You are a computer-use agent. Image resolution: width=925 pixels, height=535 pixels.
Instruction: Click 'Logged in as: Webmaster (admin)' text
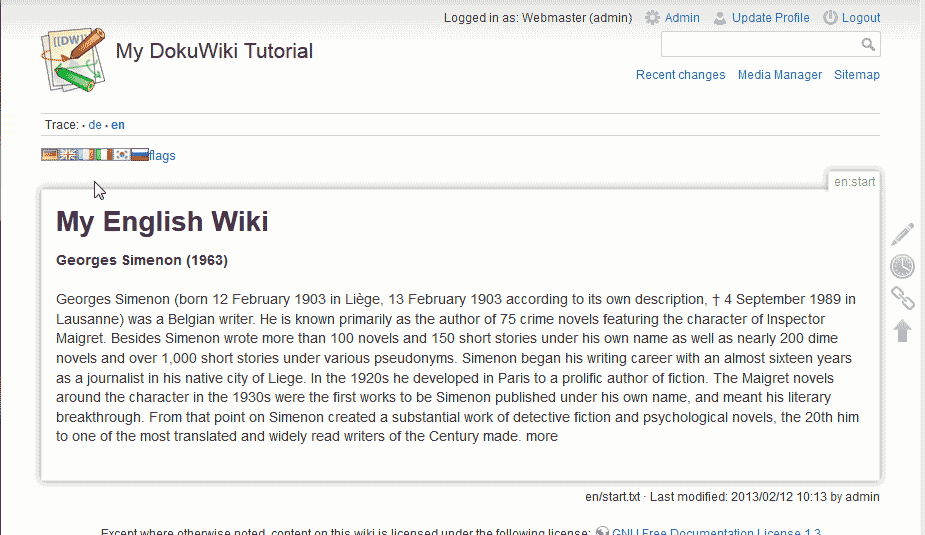537,18
